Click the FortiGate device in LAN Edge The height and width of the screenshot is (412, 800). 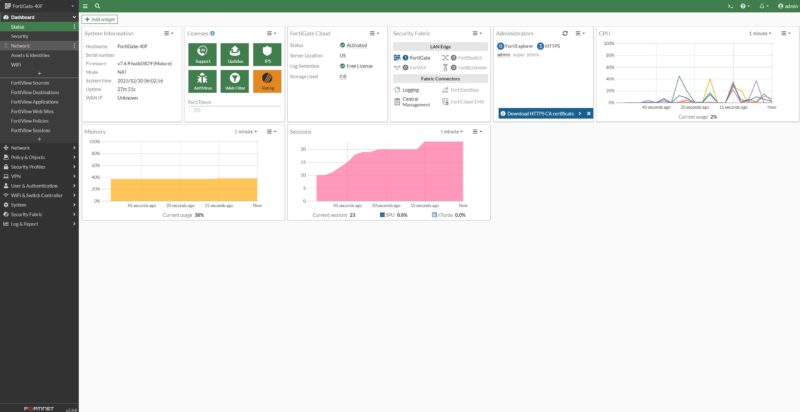pyautogui.click(x=412, y=58)
